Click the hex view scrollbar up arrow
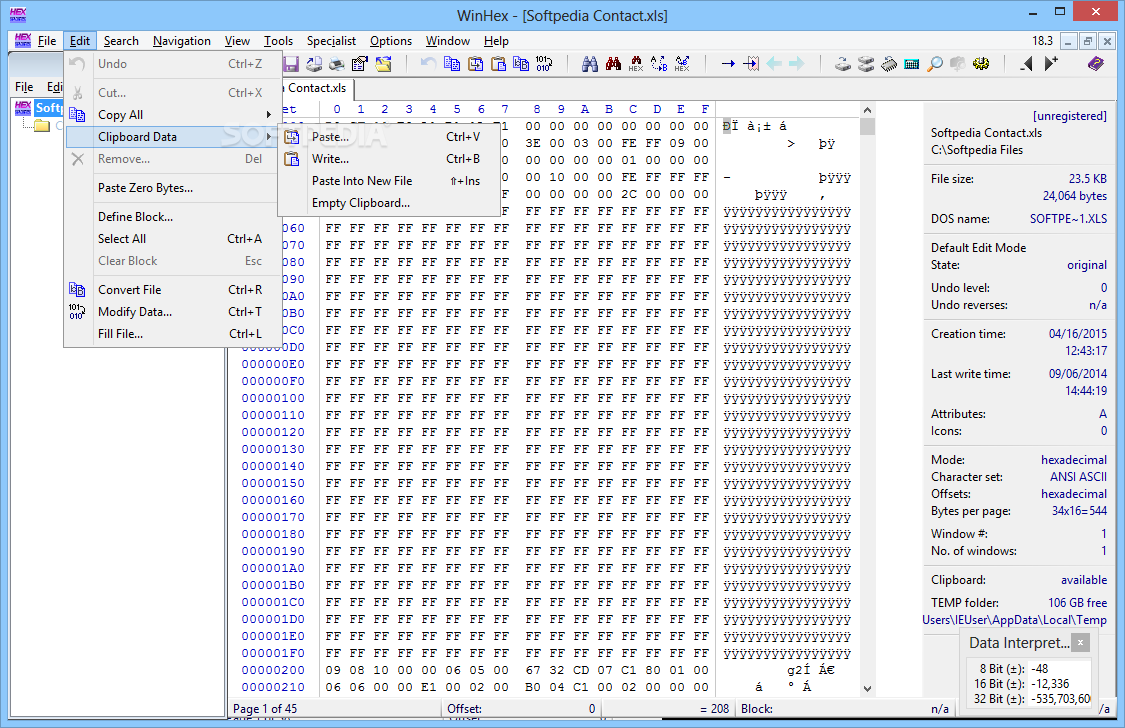Viewport: 1125px width, 728px height. click(x=867, y=110)
